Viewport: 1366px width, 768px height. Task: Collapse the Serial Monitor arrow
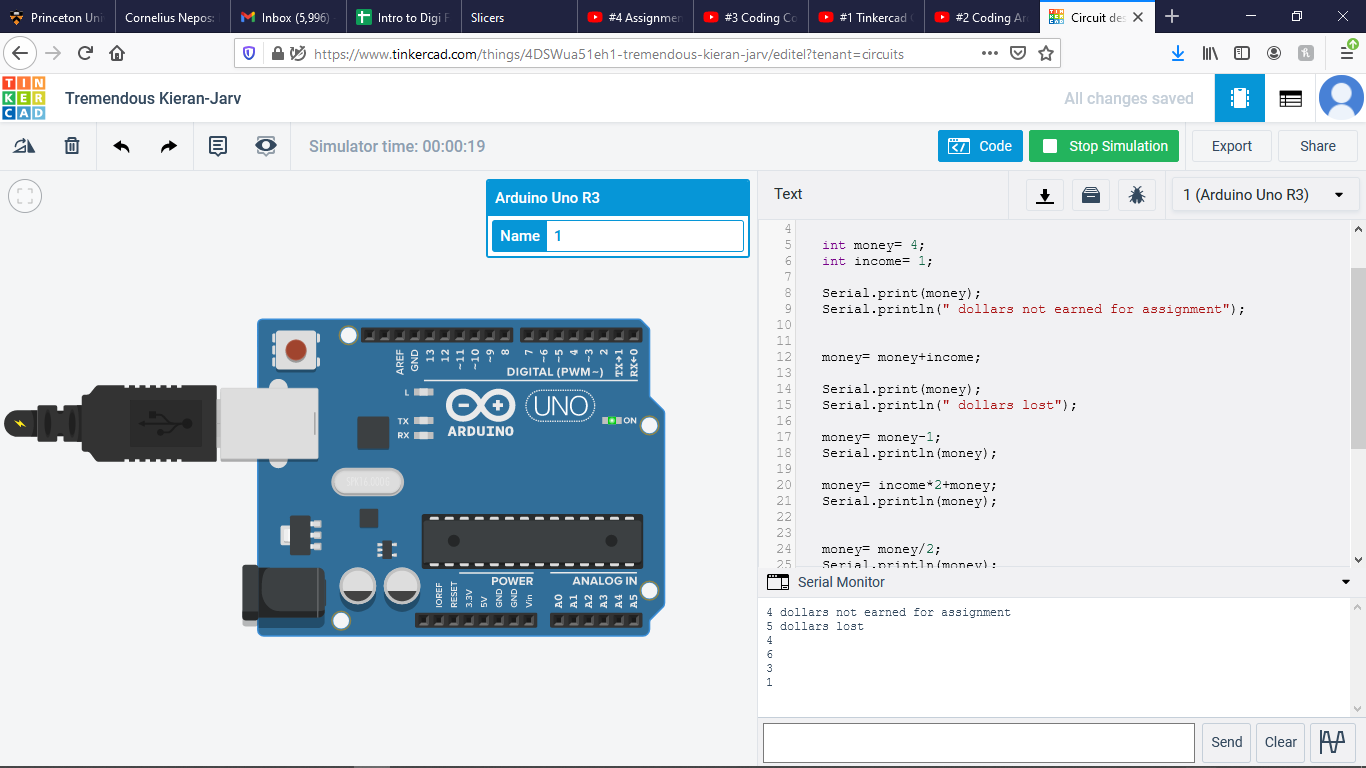pyautogui.click(x=1346, y=582)
